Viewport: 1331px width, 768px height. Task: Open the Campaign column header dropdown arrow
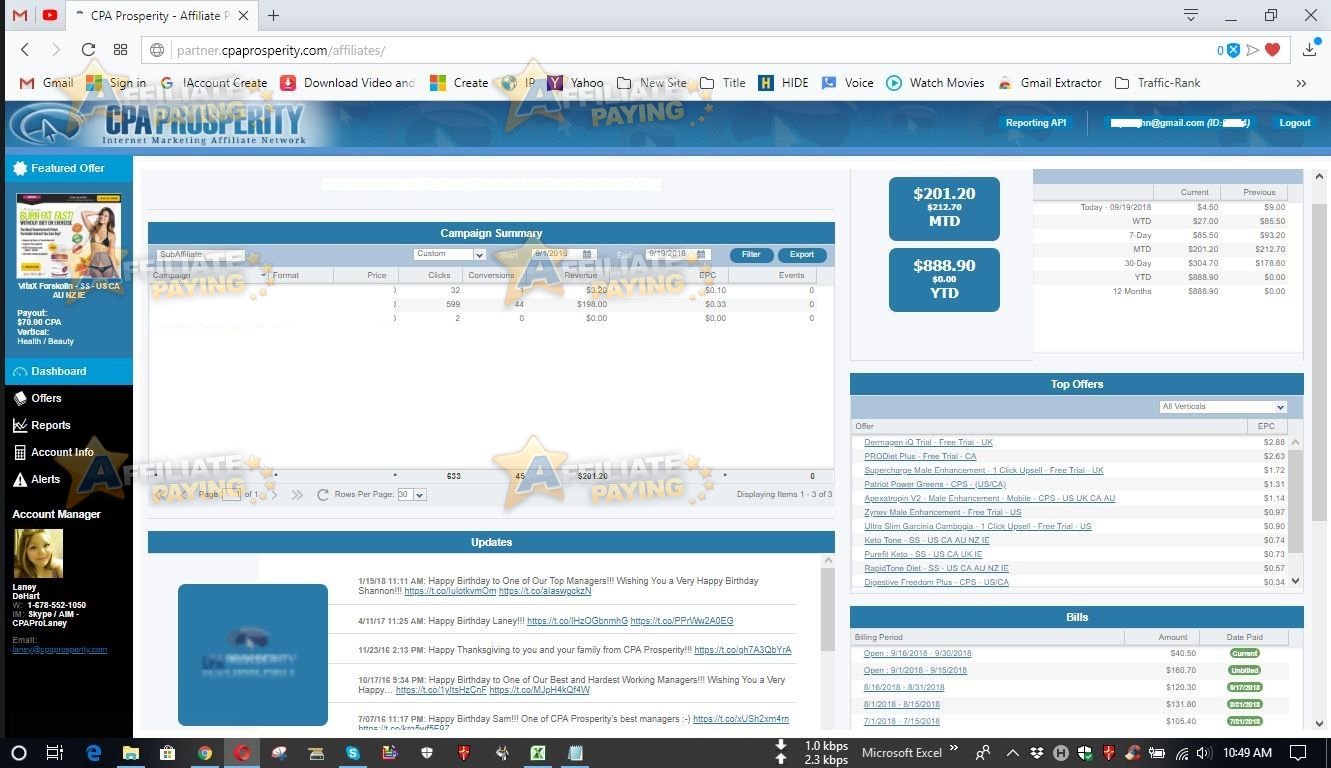click(264, 275)
